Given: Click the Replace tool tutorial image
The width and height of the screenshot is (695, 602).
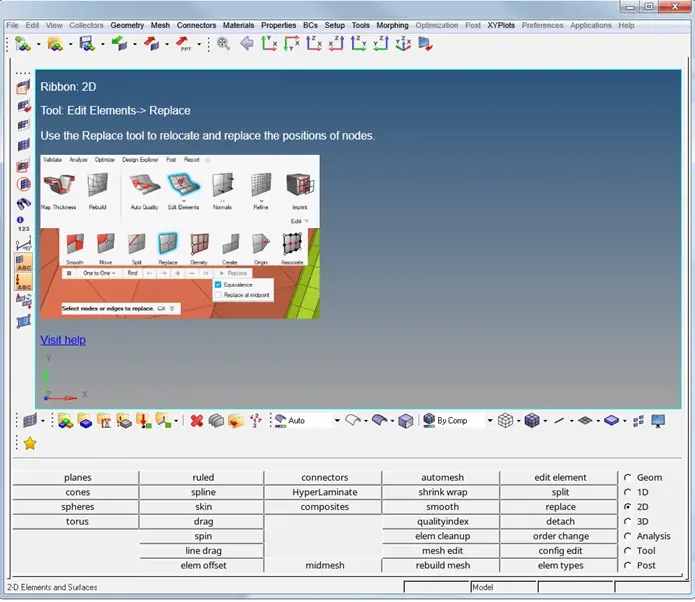Looking at the screenshot, I should coord(180,237).
